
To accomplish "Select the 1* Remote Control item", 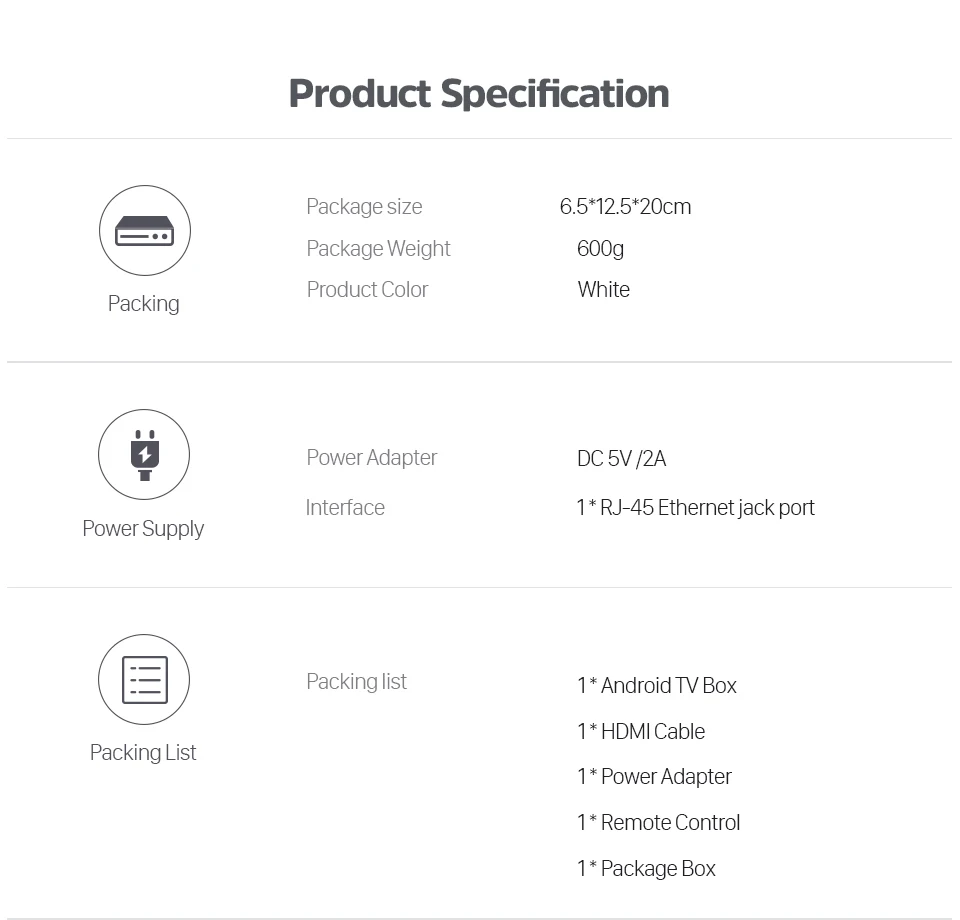I will (x=658, y=822).
